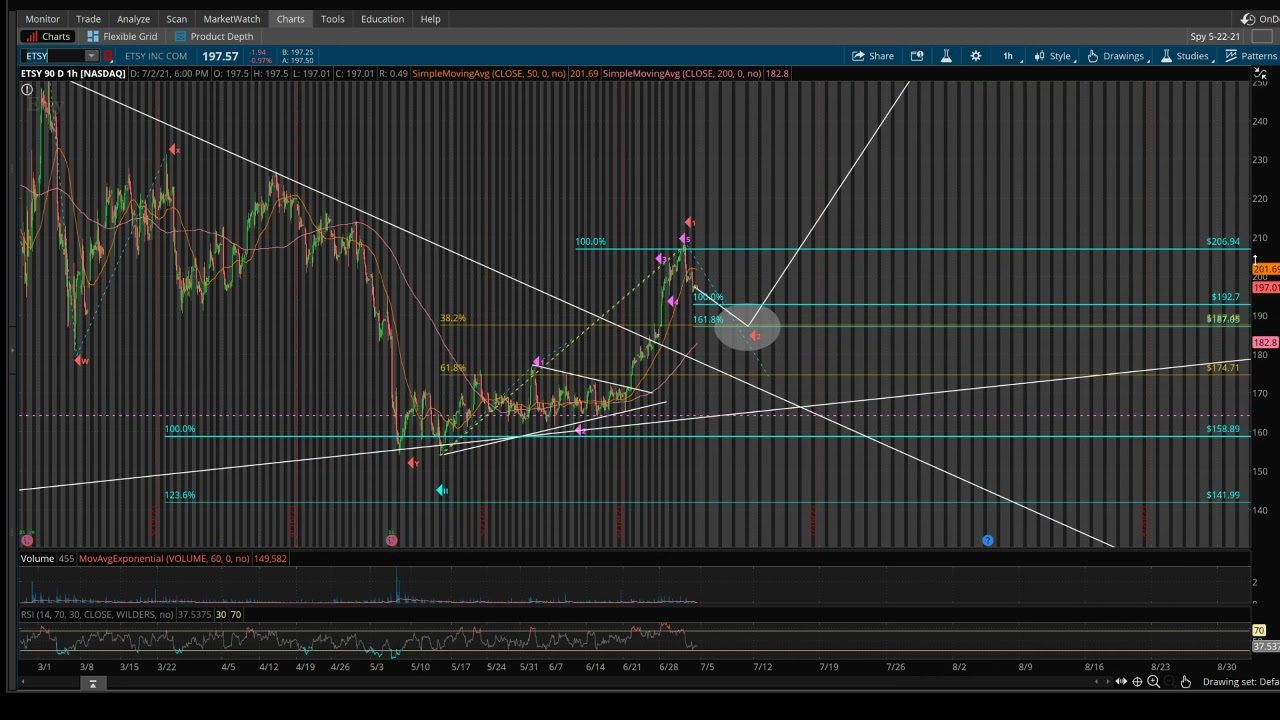Toggle the chart info exclamation icon

[x=27, y=90]
